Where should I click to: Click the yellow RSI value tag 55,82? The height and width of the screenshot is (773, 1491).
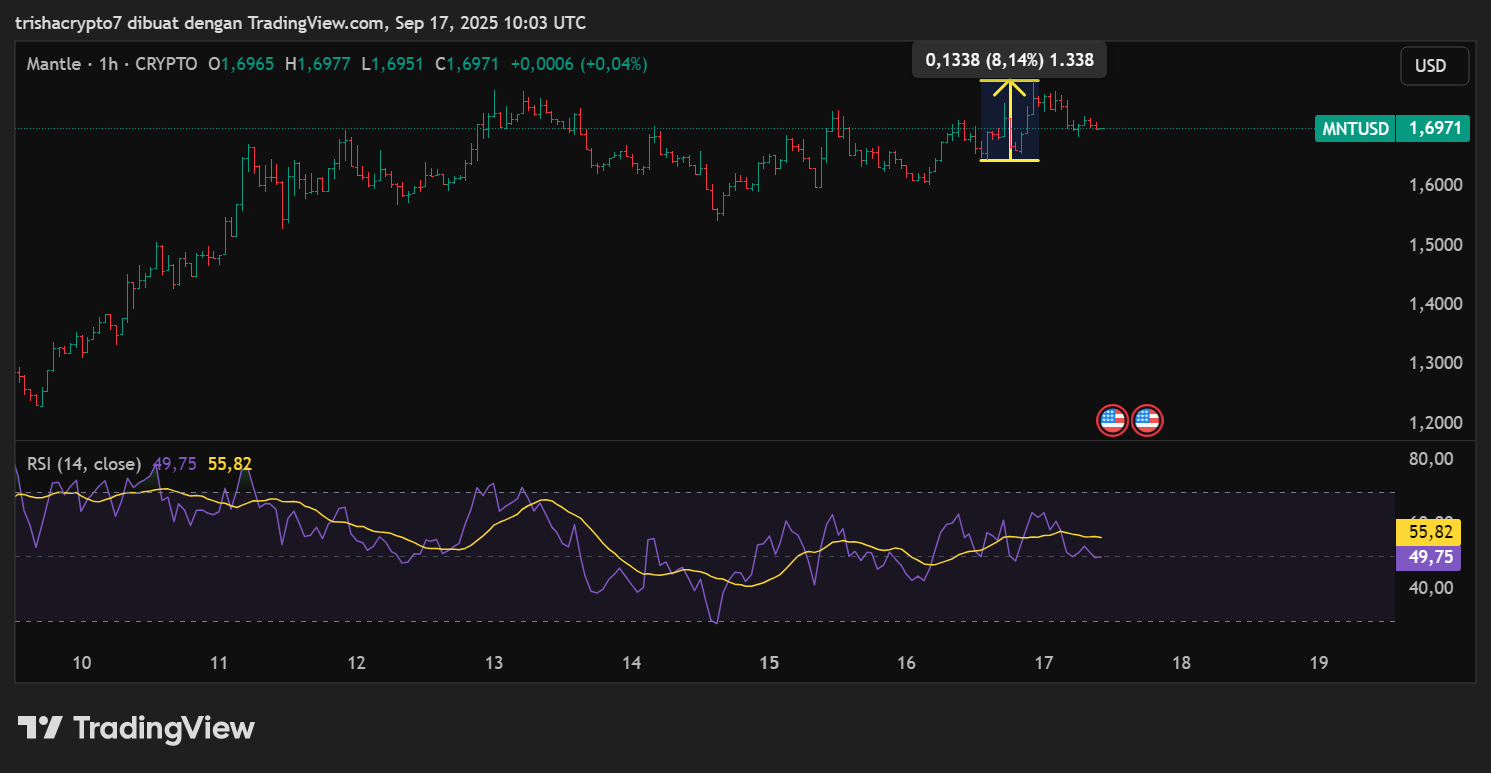1427,532
